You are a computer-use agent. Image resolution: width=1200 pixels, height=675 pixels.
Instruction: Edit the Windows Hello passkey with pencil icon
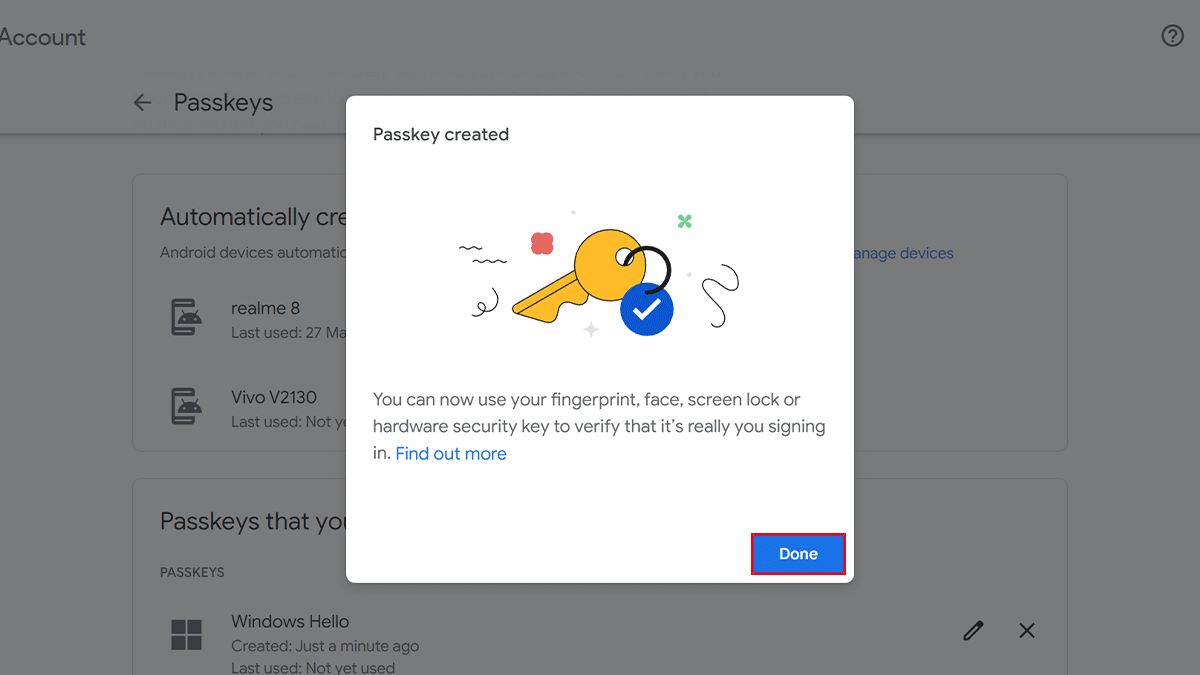coord(973,630)
